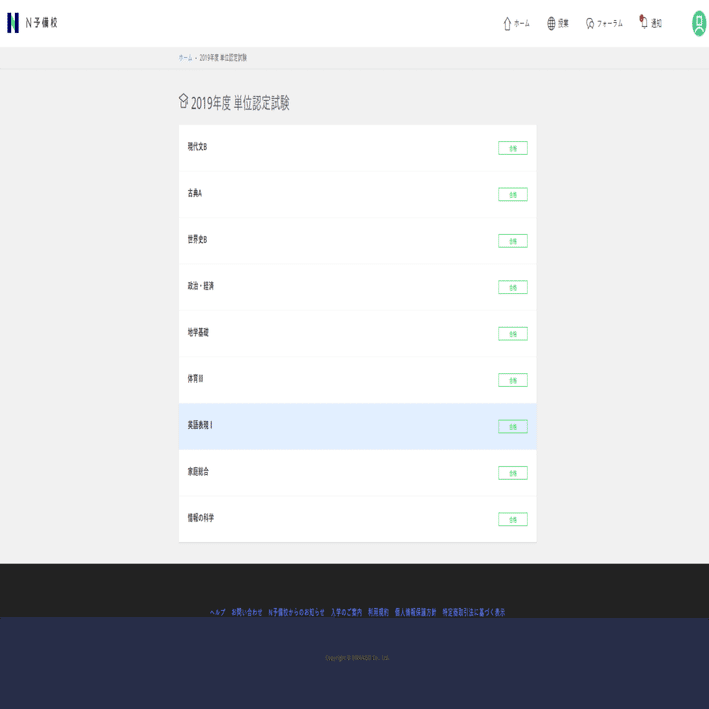
Task: Click the ホーム breadcrumb link
Action: click(185, 57)
